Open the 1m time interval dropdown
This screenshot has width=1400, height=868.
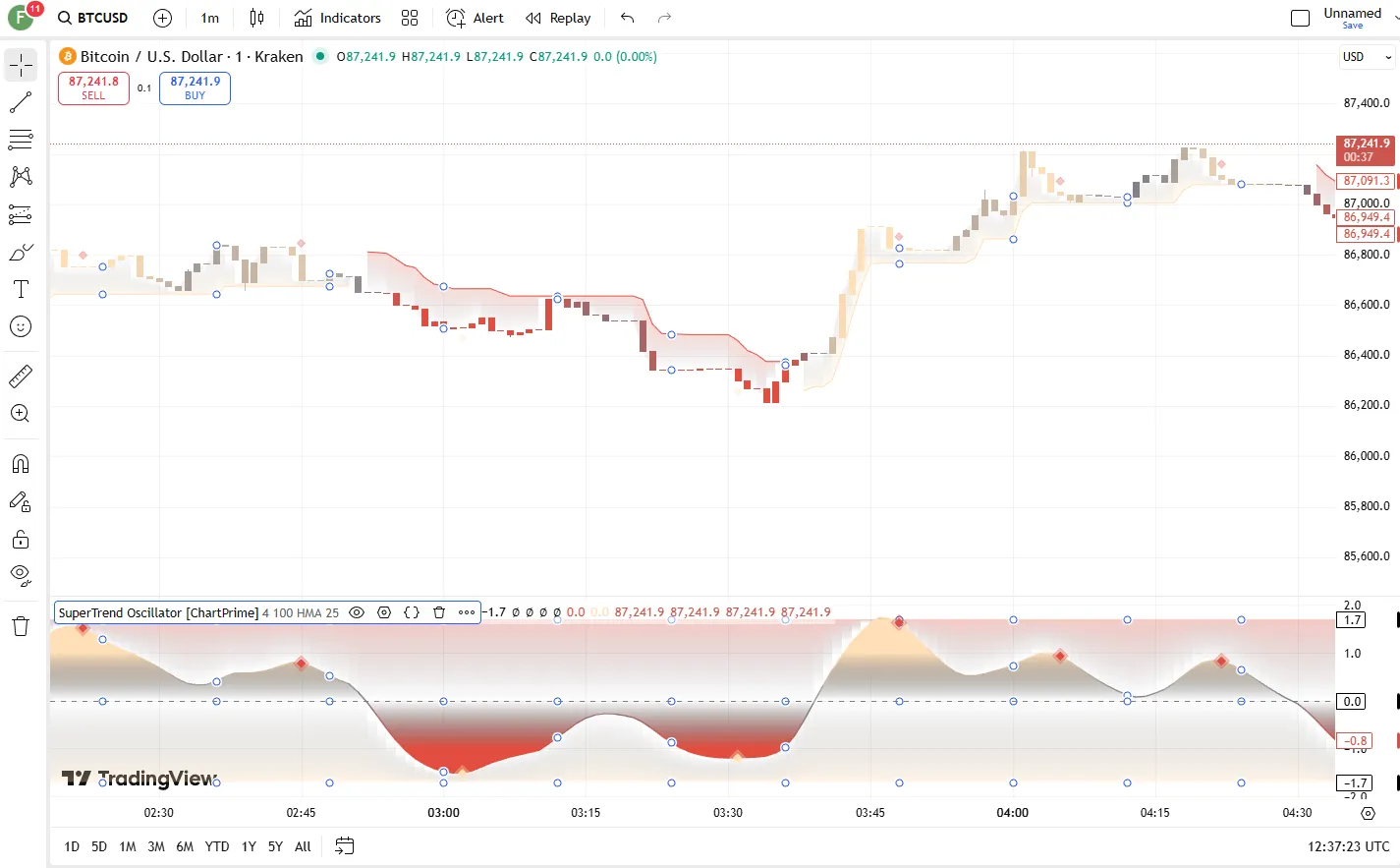tap(209, 18)
